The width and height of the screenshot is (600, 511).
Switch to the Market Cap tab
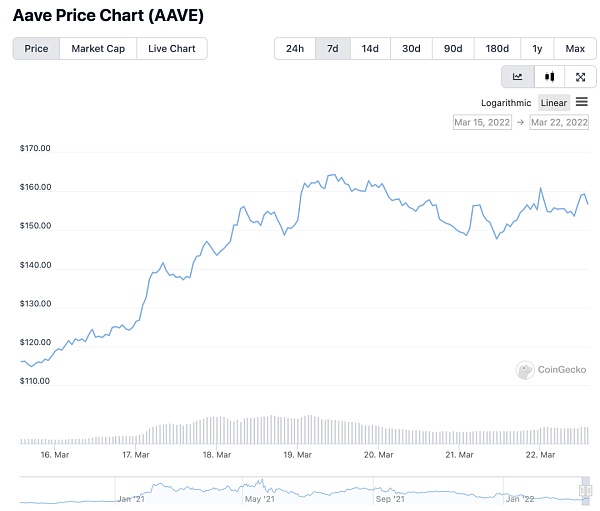98,48
